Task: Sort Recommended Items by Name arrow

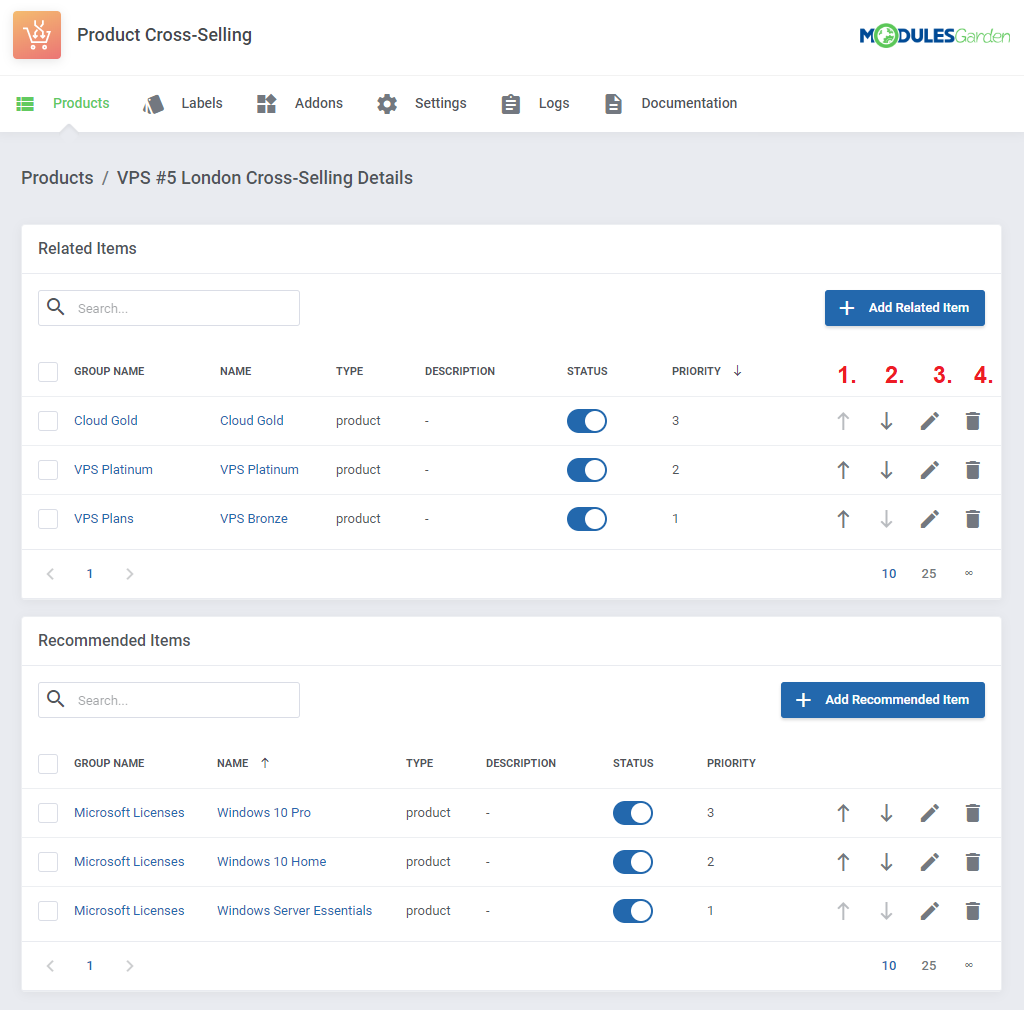Action: [265, 763]
